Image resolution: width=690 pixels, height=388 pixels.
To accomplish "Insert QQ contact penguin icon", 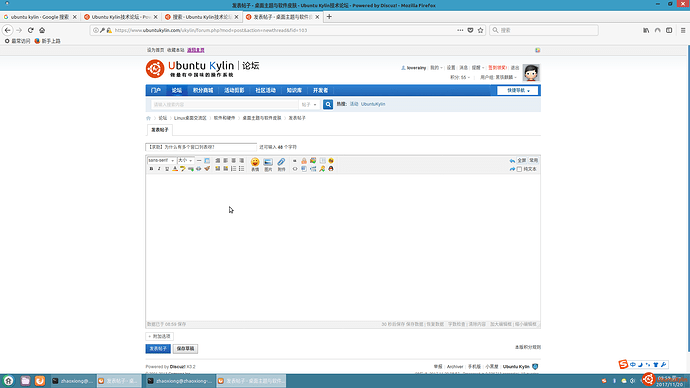I will click(x=331, y=168).
